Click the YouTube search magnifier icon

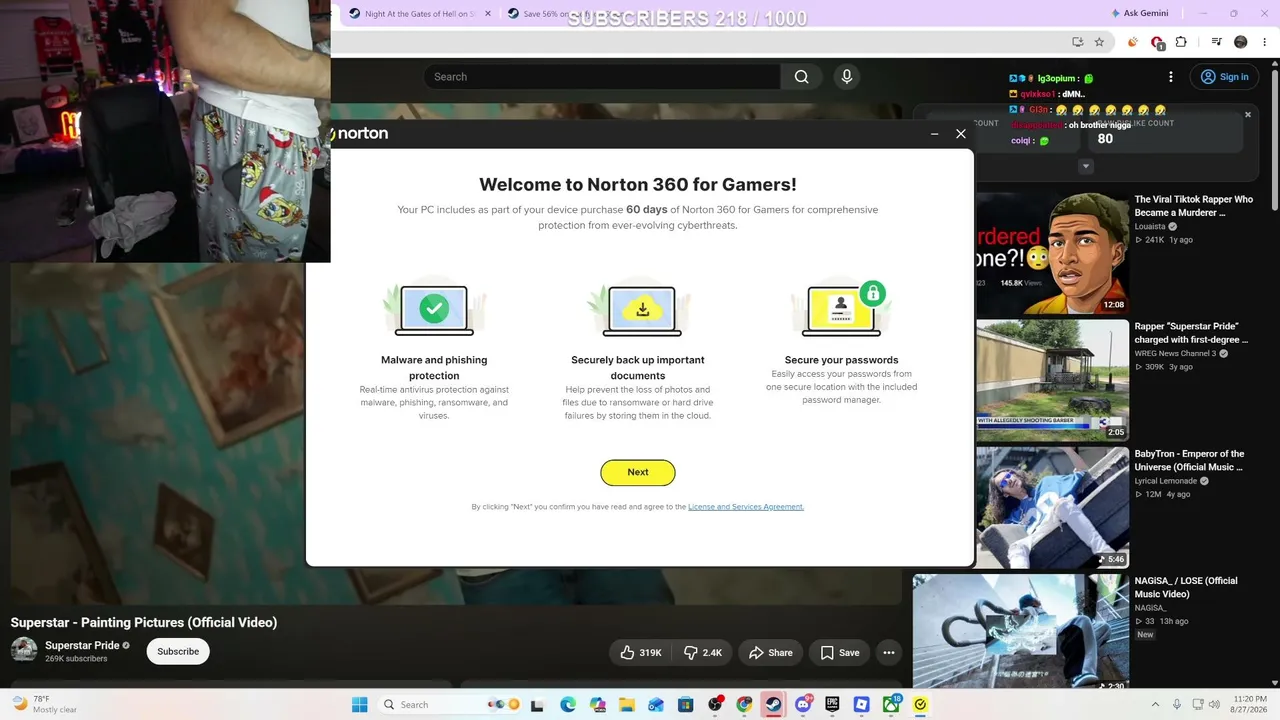[x=801, y=77]
